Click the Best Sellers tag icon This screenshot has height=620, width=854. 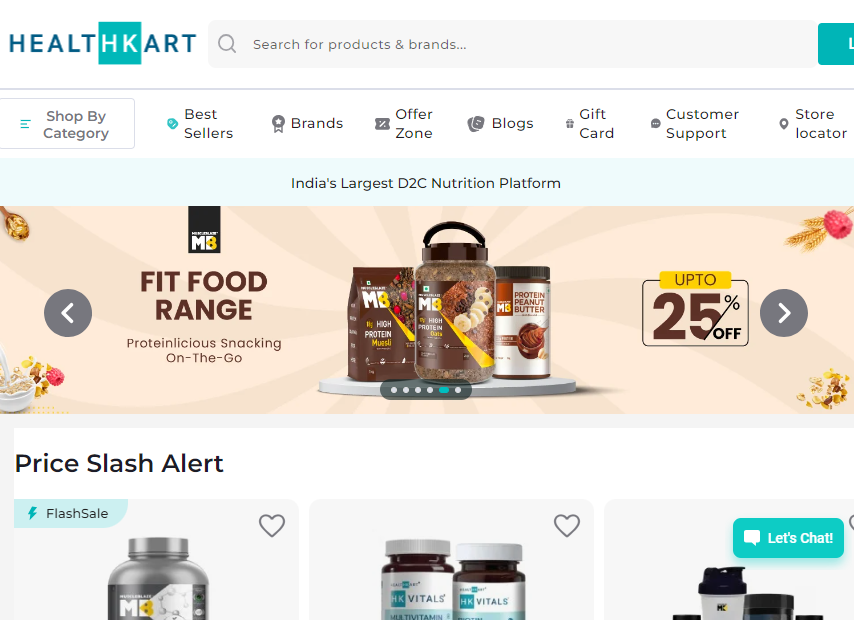pos(172,124)
